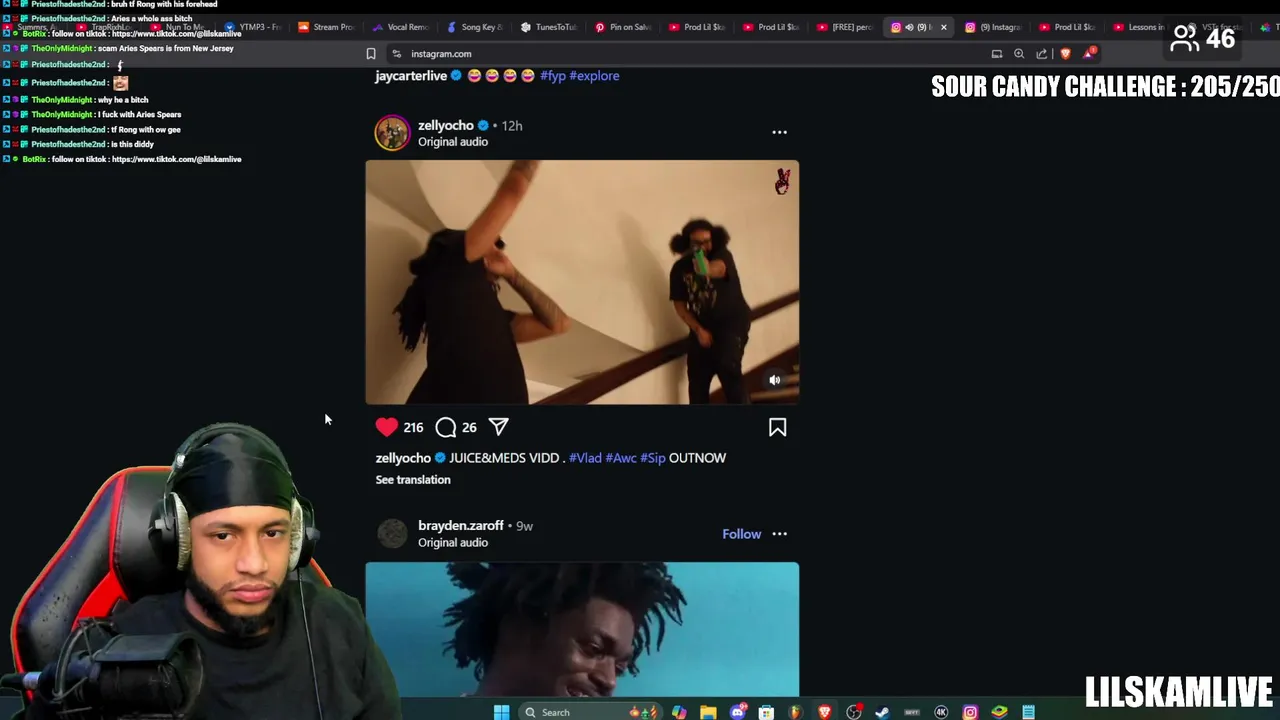The width and height of the screenshot is (1280, 720).
Task: Switch to the Lessons in tab
Action: click(x=1140, y=27)
